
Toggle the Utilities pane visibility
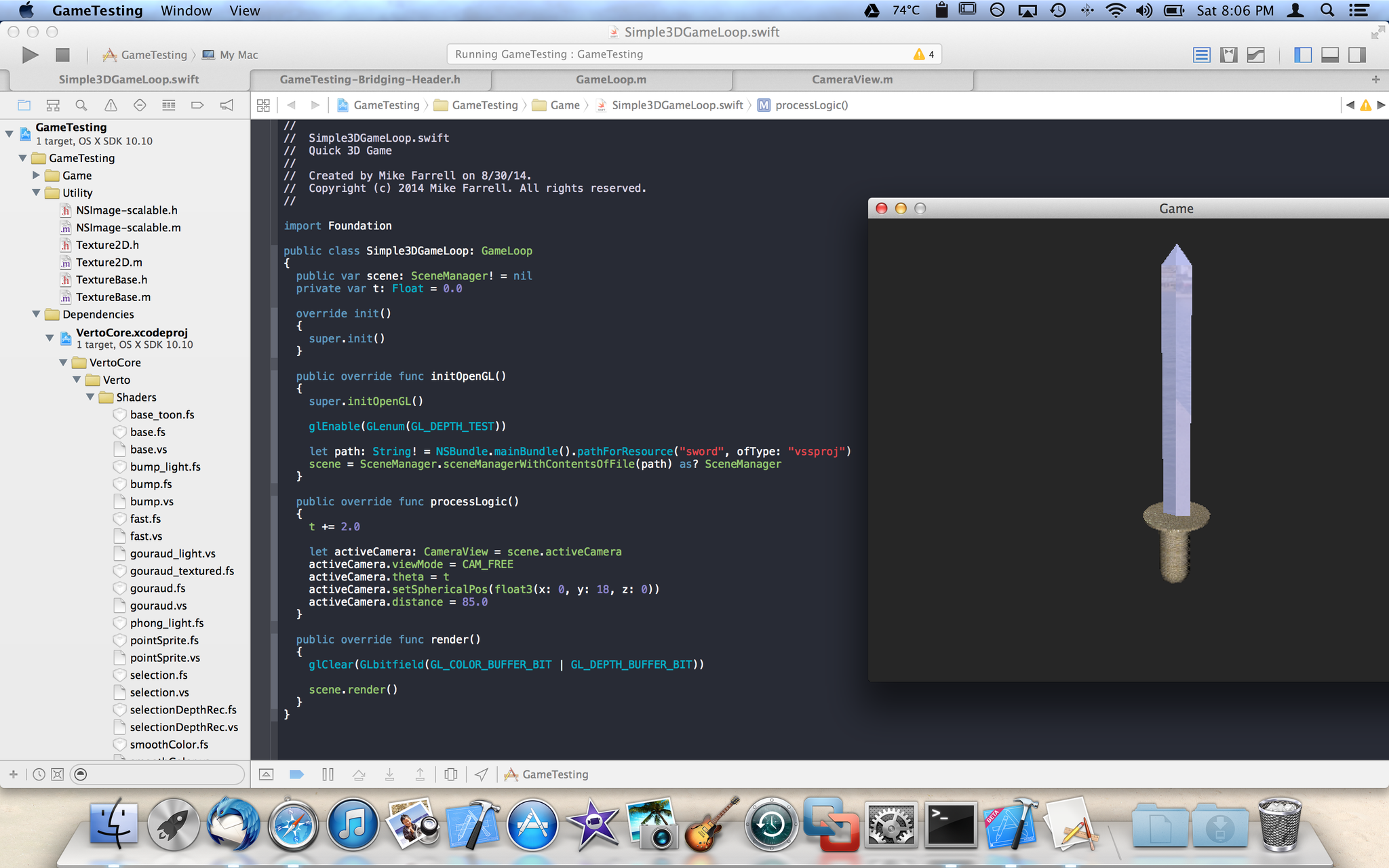click(1357, 55)
